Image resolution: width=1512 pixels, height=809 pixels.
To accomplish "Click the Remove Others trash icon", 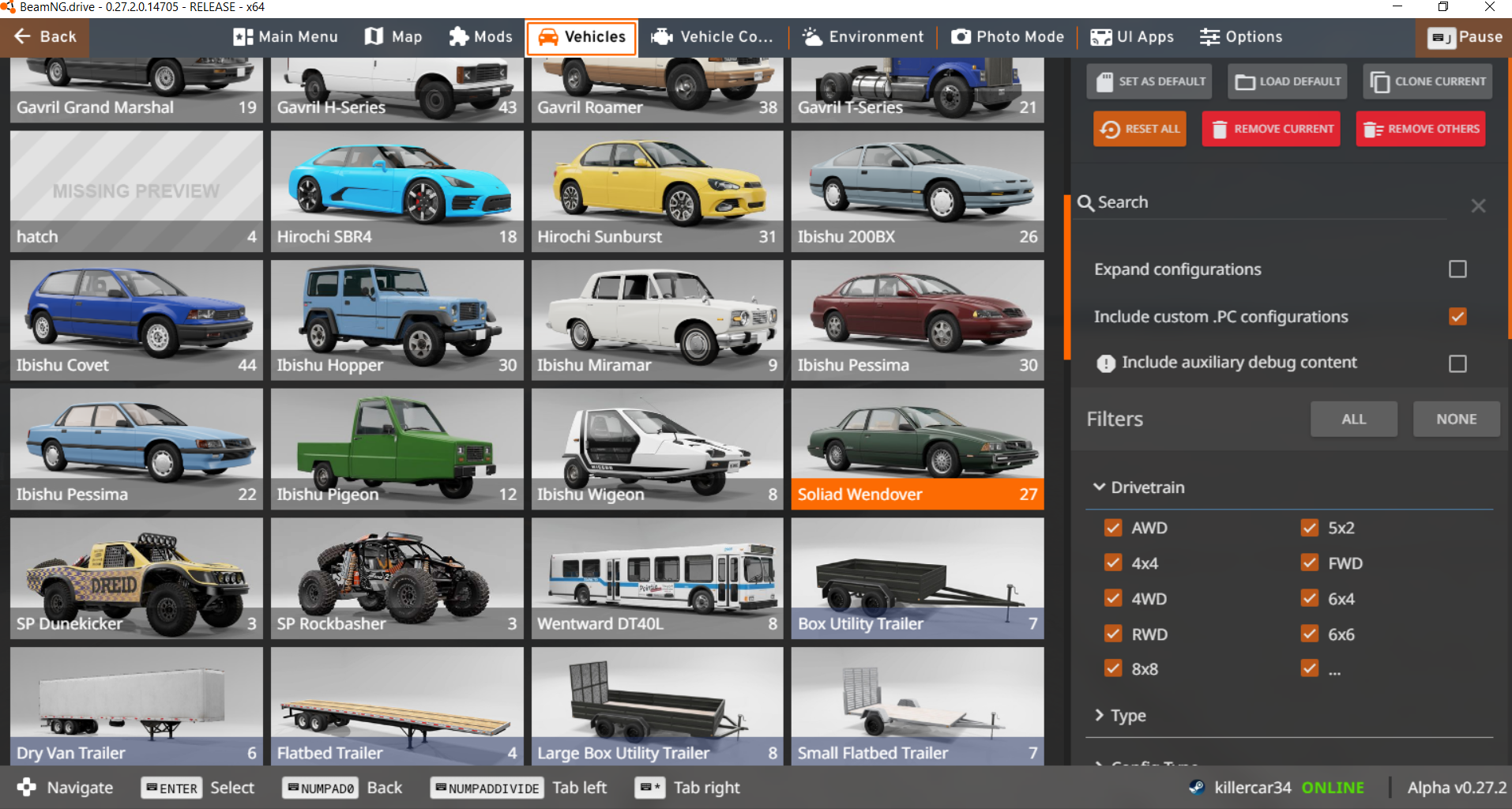I will coord(1373,130).
